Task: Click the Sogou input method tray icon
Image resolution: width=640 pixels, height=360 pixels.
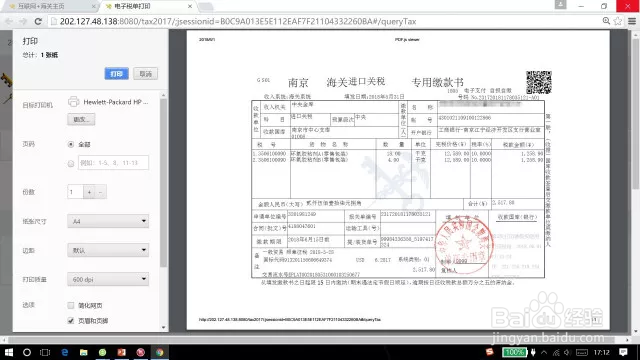Action: [490, 351]
